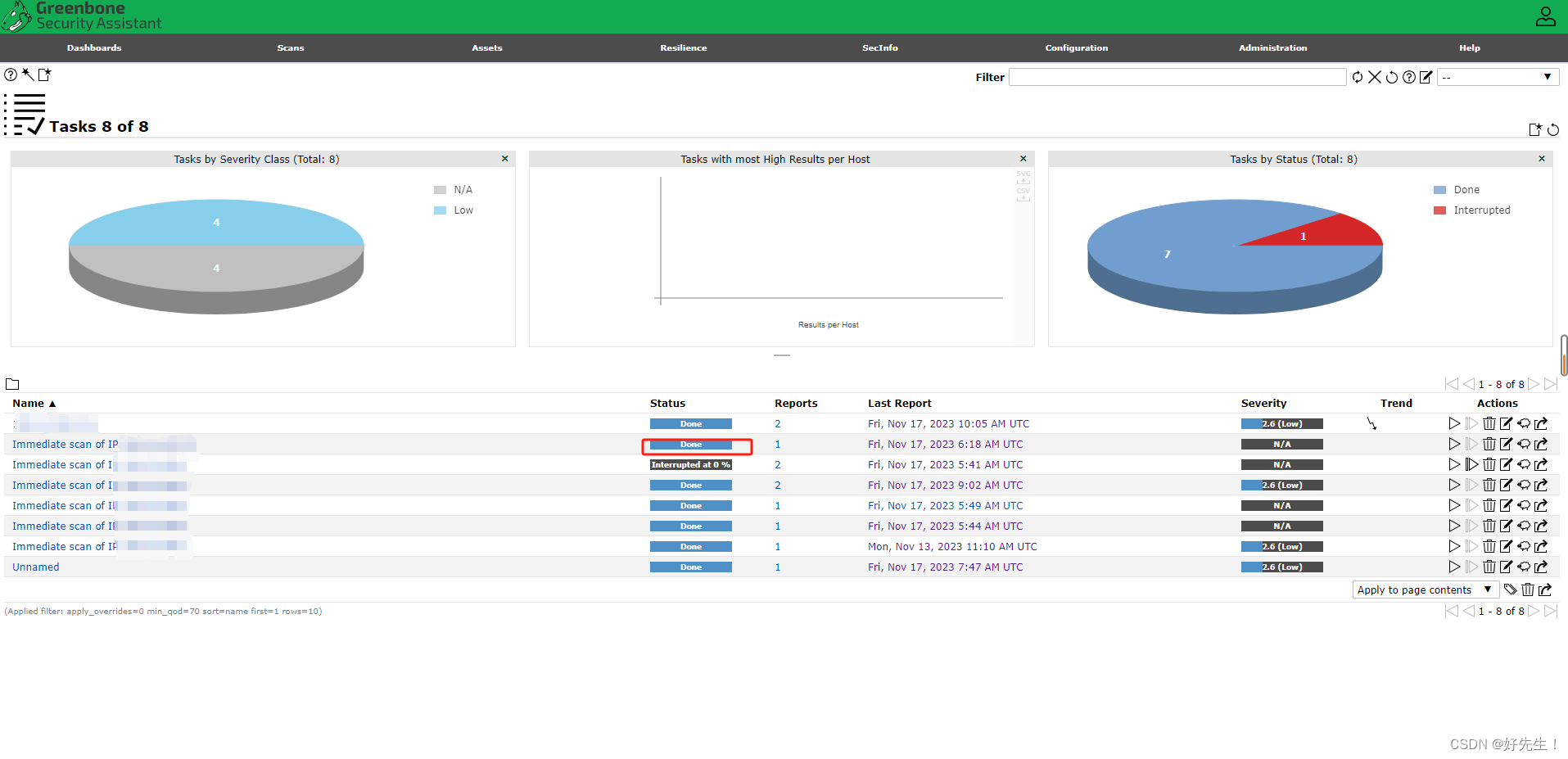Create a new task with the star-page icon
This screenshot has height=759, width=1568.
[x=45, y=75]
